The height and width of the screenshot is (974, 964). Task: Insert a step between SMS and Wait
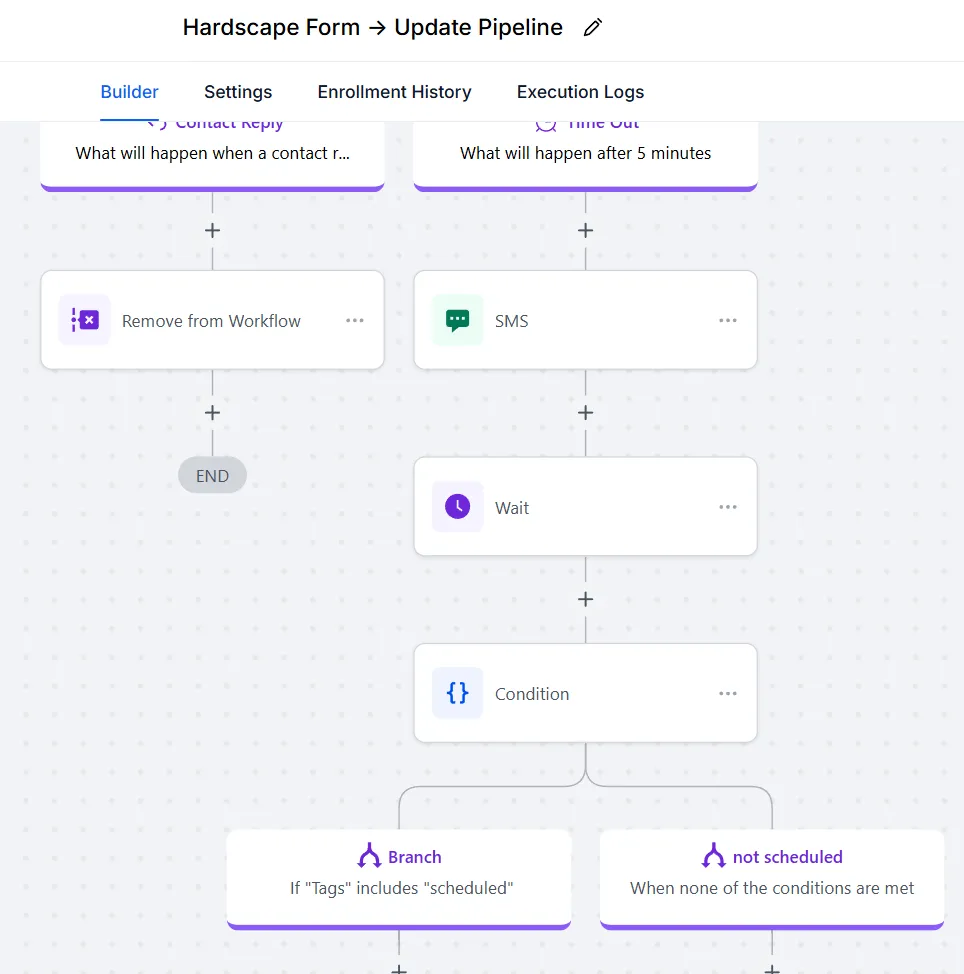pyautogui.click(x=585, y=412)
